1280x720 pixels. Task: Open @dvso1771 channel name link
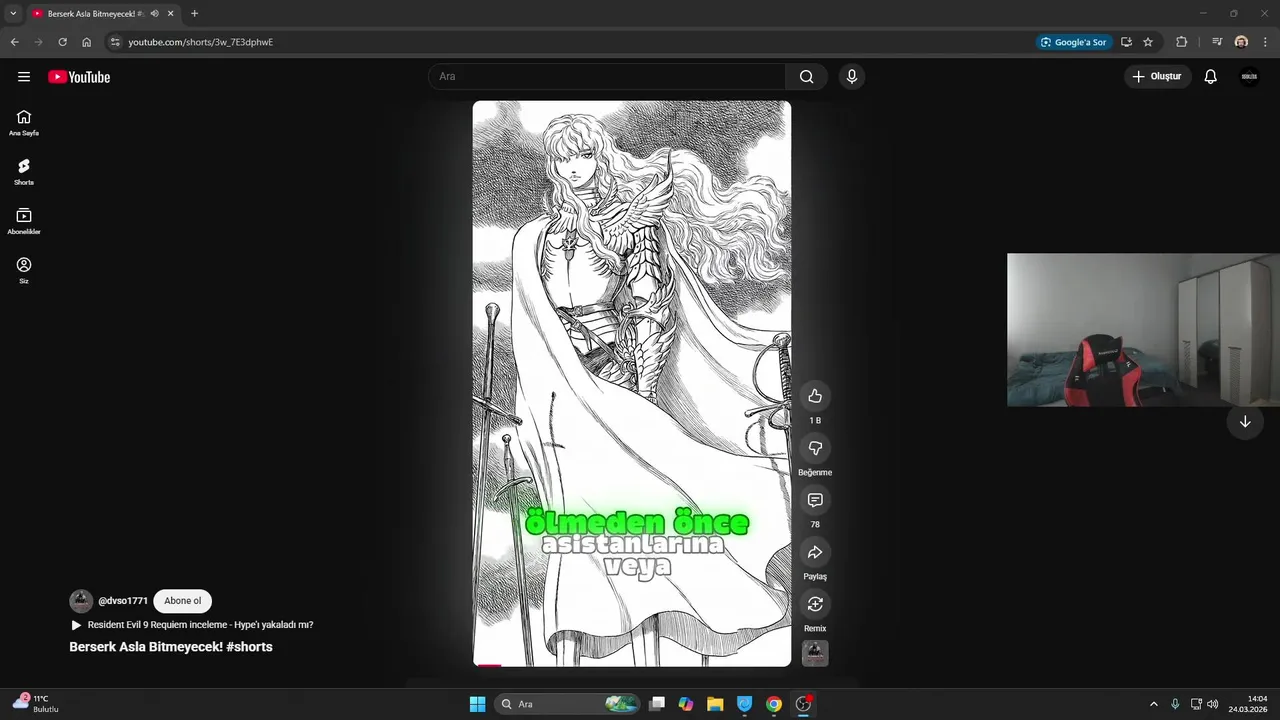[123, 601]
